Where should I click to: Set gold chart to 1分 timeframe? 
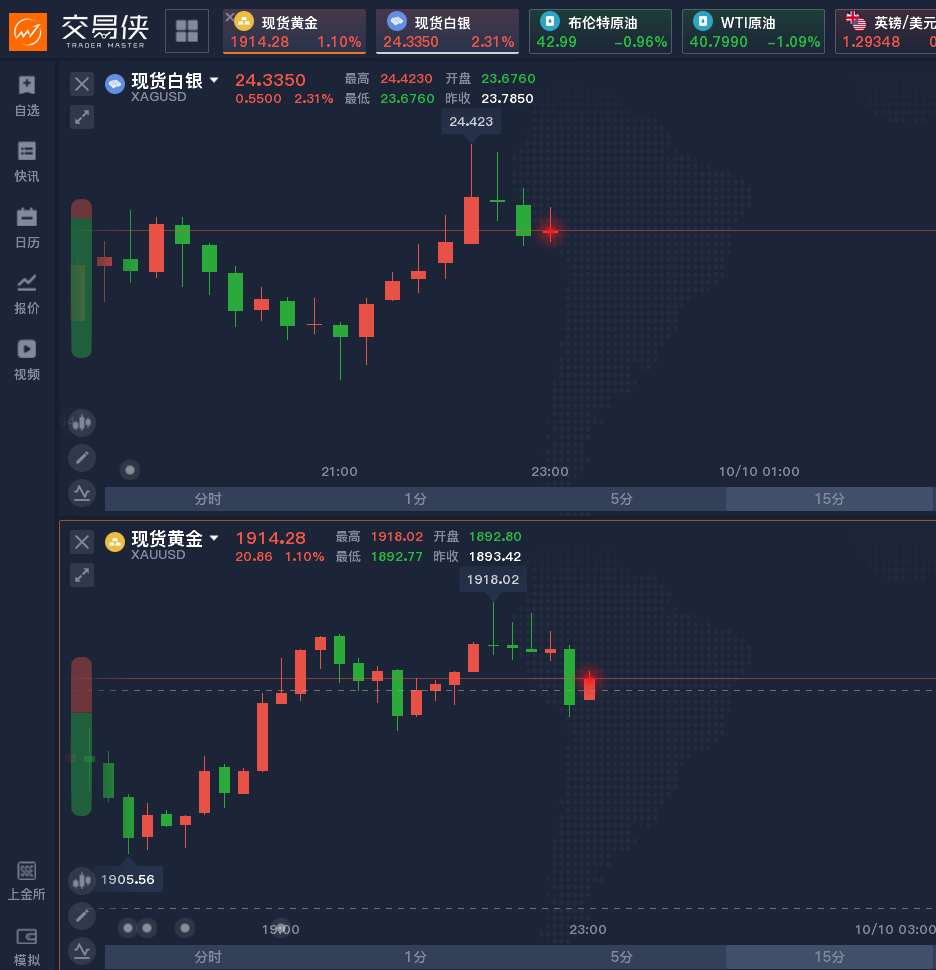[x=415, y=957]
